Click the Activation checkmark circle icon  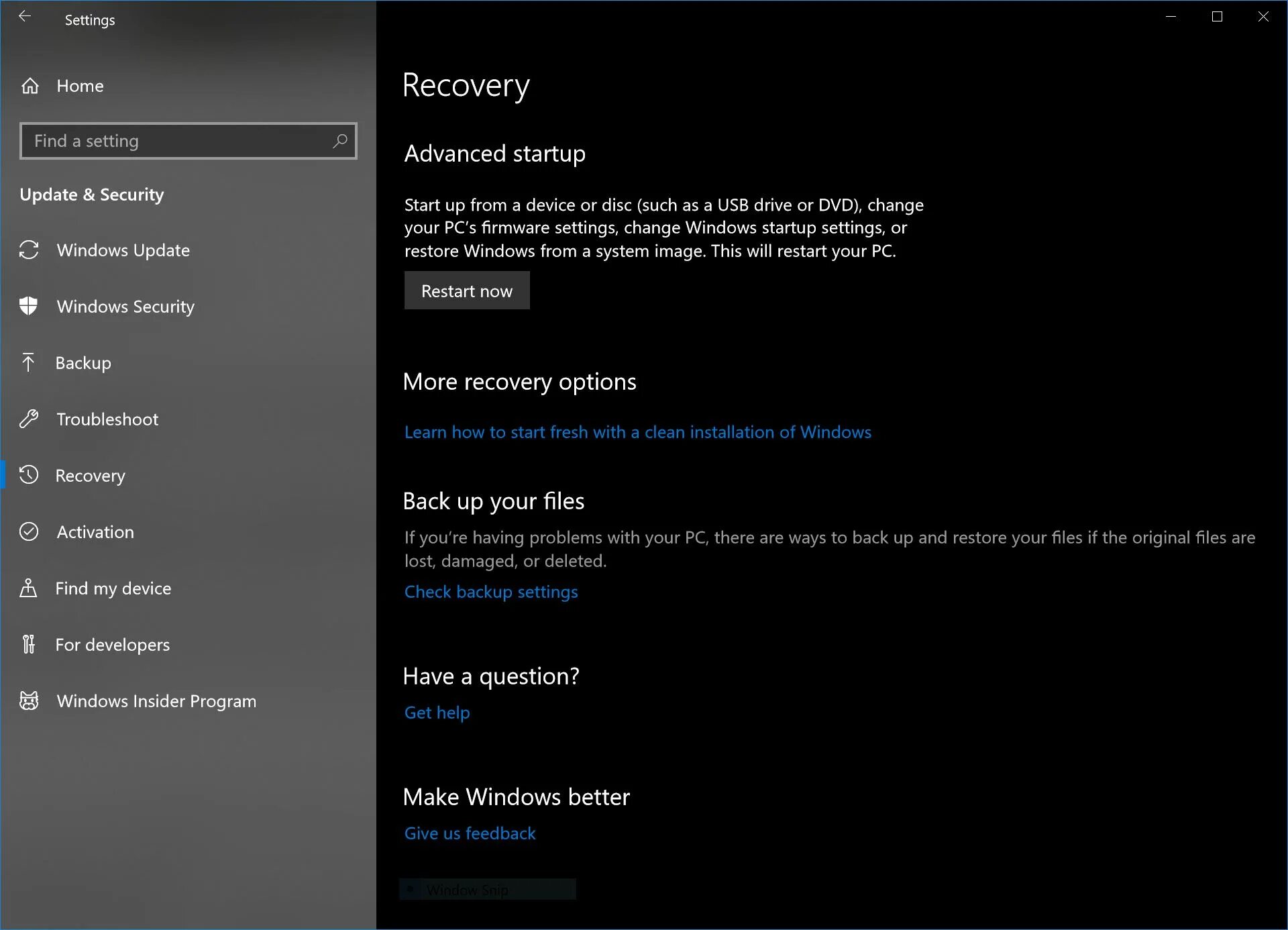(29, 531)
